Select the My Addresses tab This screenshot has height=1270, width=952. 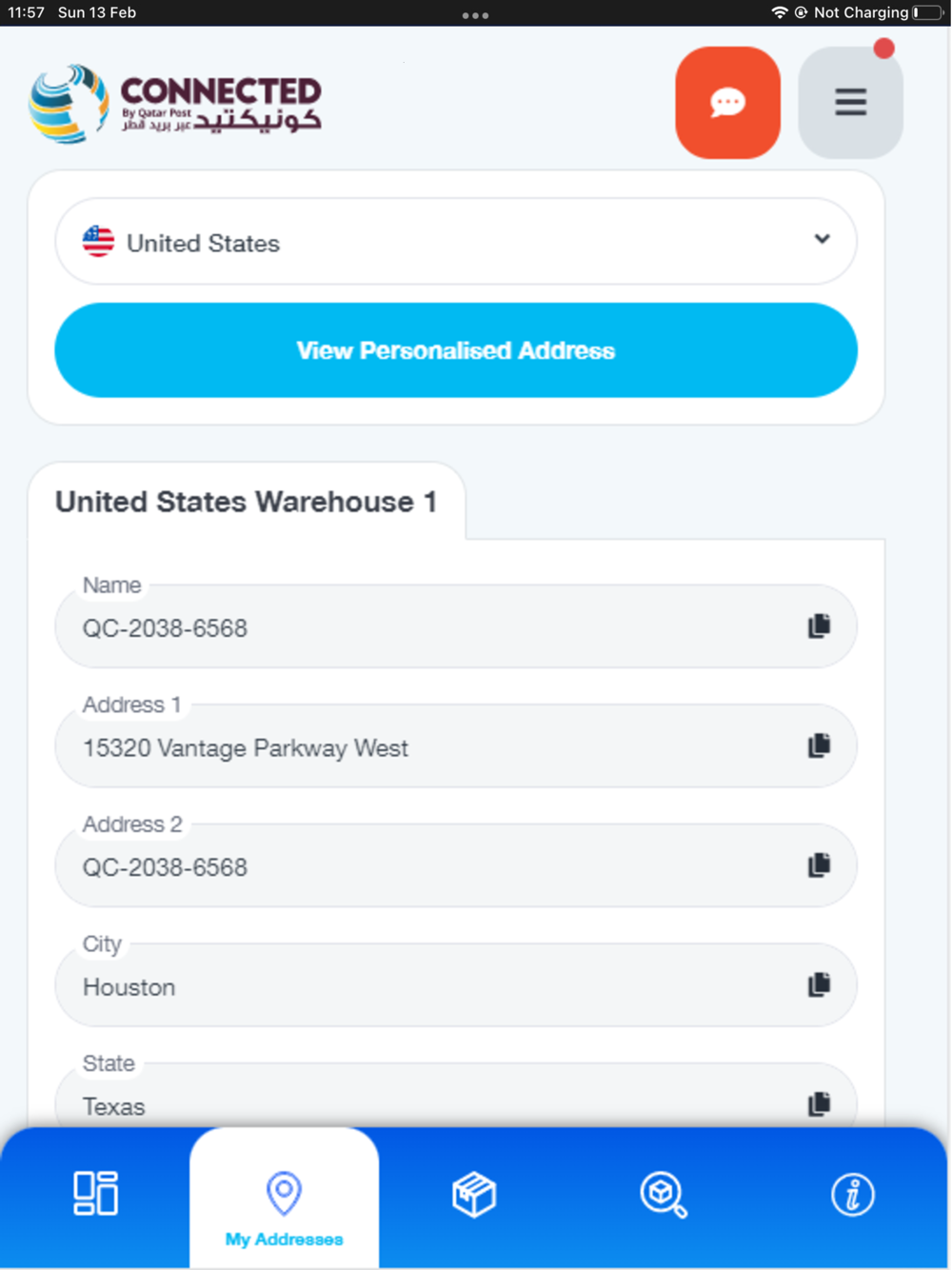point(284,1203)
